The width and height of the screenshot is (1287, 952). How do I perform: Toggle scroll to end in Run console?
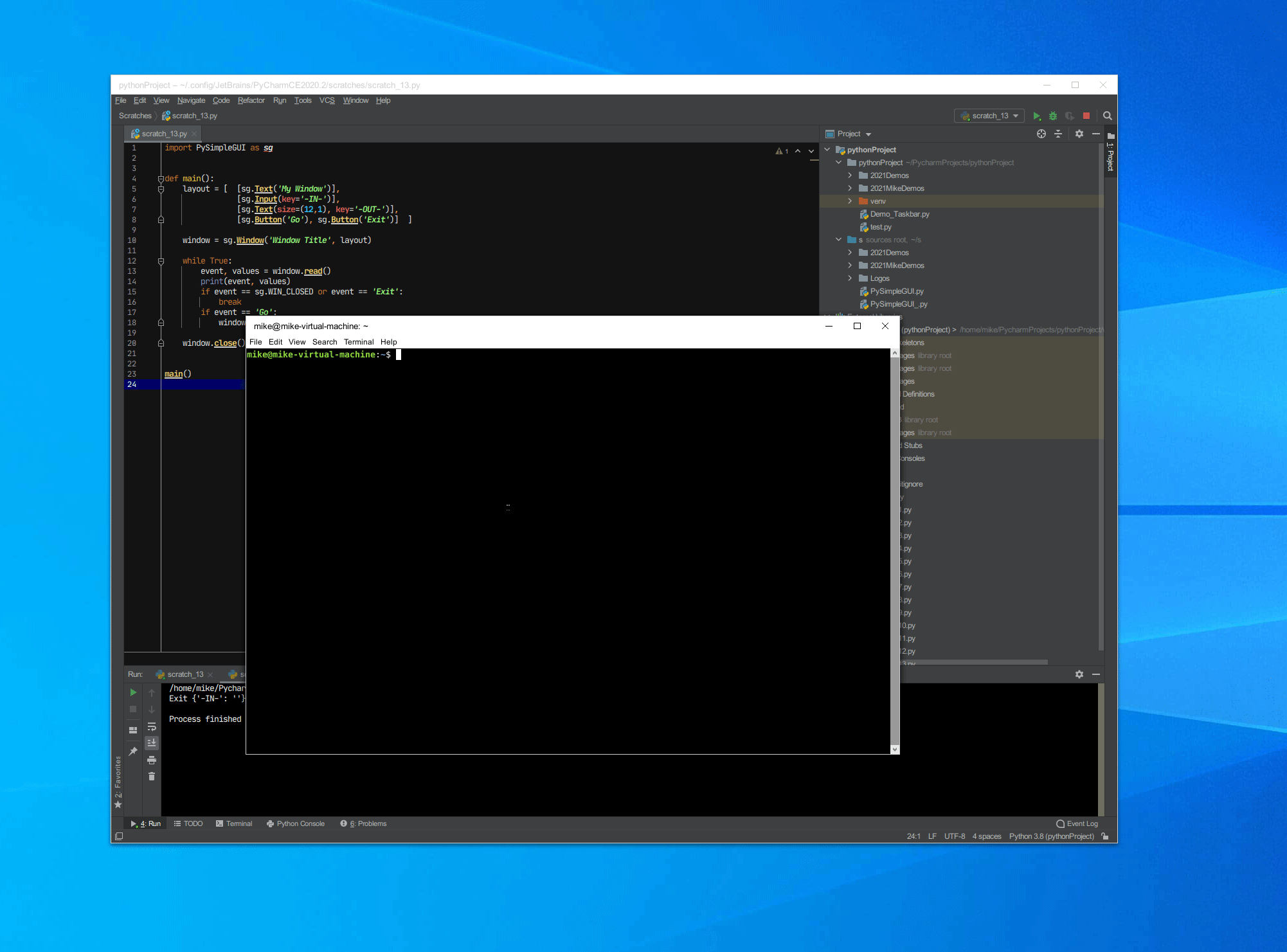click(x=152, y=743)
